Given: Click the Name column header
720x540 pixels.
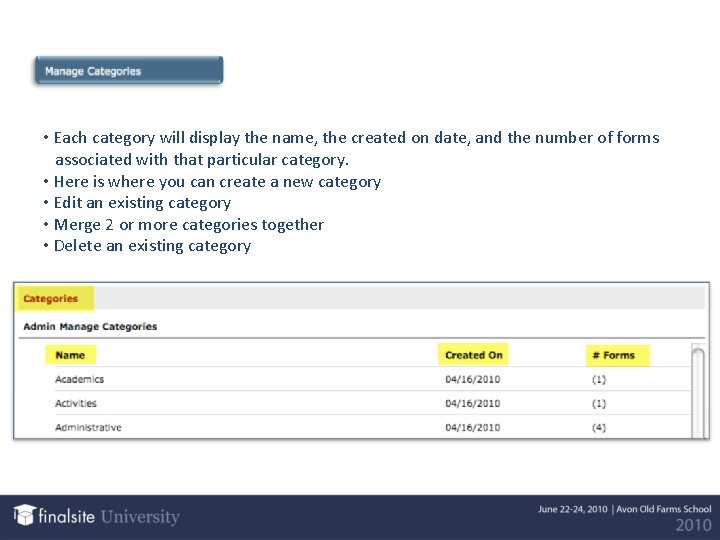Looking at the screenshot, I should coord(70,355).
